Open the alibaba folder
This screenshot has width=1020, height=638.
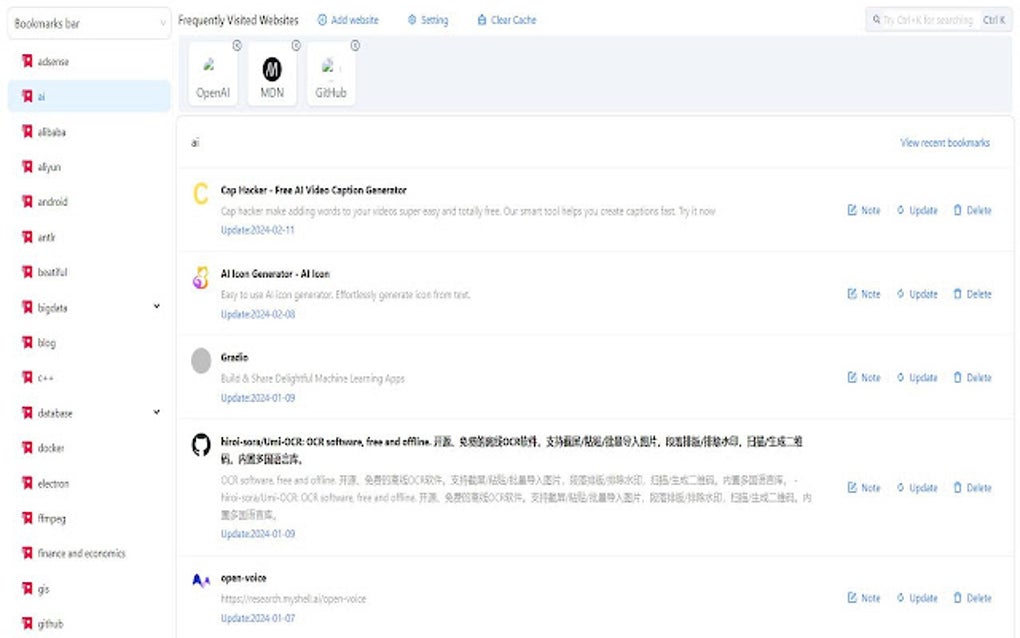[x=89, y=132]
